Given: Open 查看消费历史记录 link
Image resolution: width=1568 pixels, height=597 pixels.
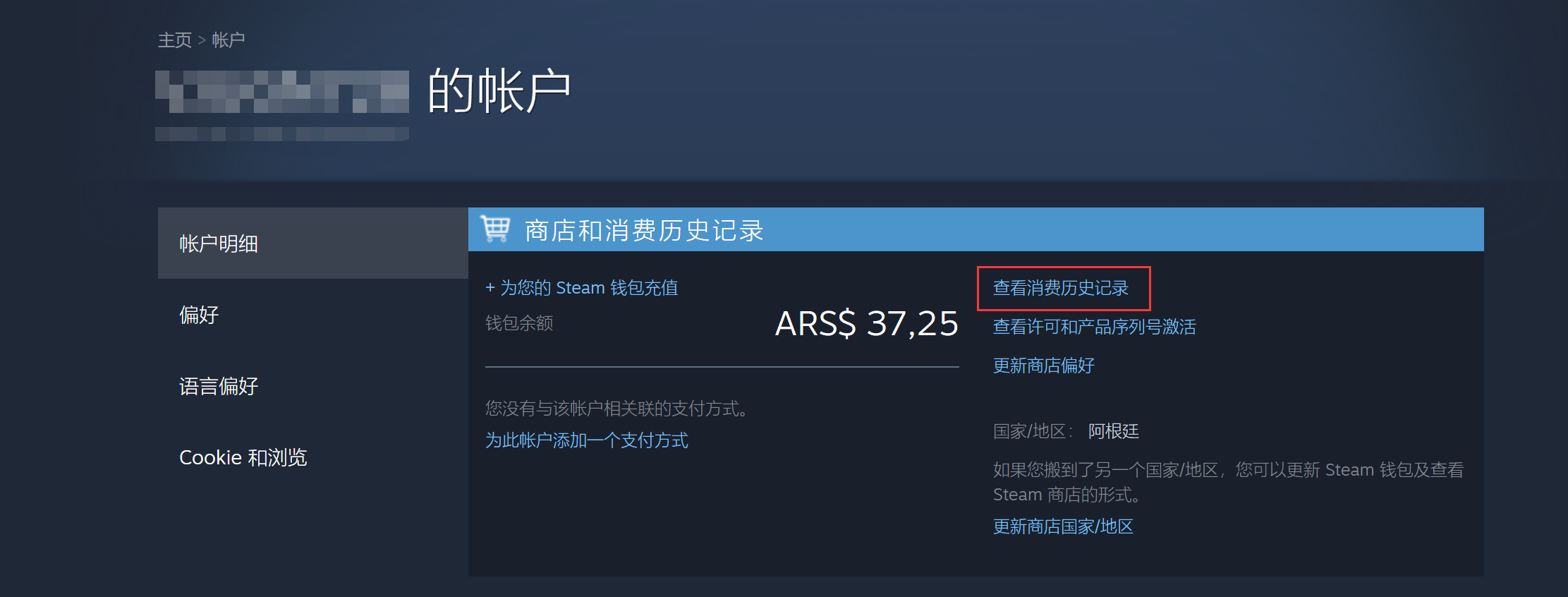Looking at the screenshot, I should tap(1061, 288).
